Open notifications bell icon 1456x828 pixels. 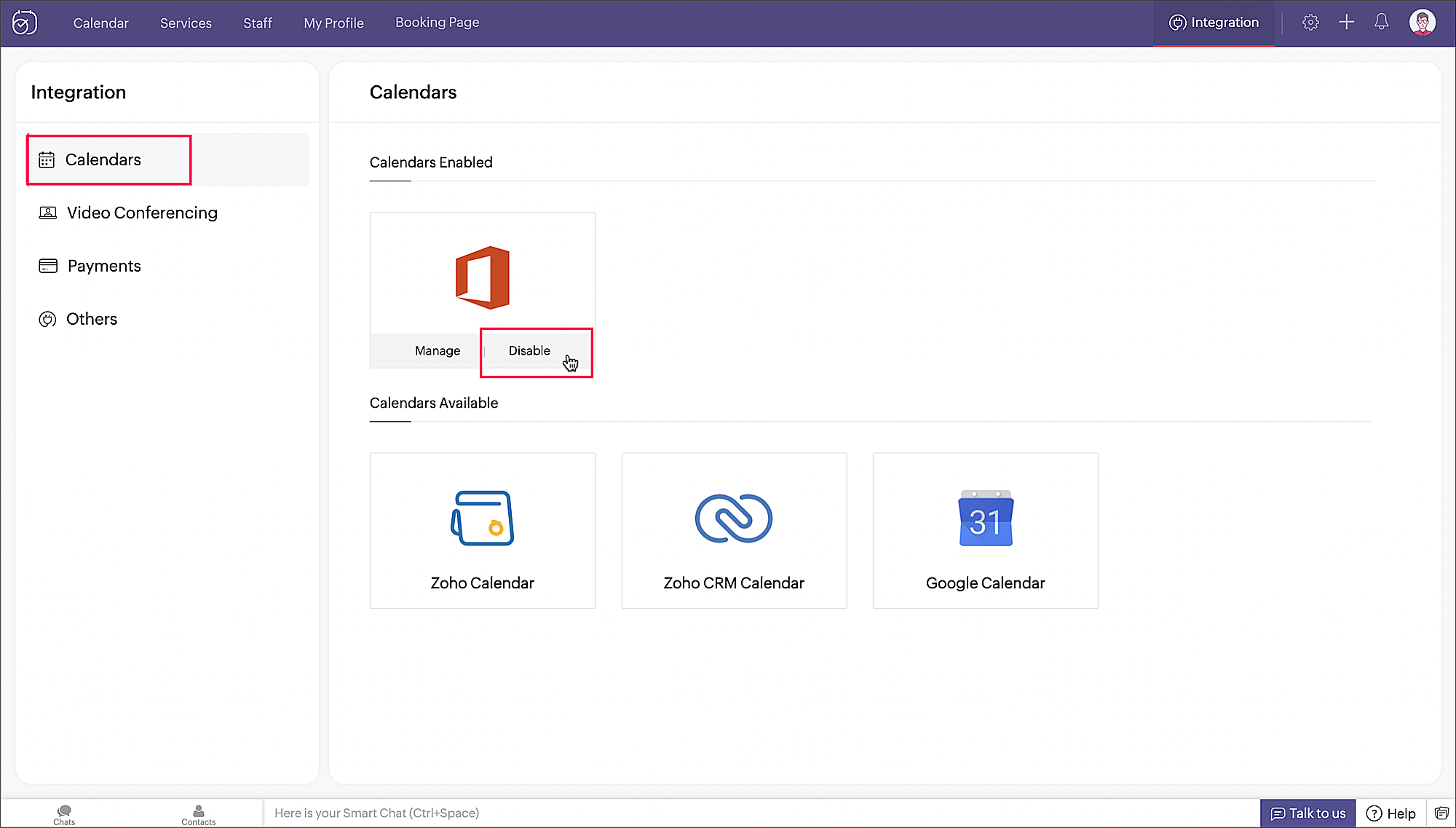[x=1381, y=23]
